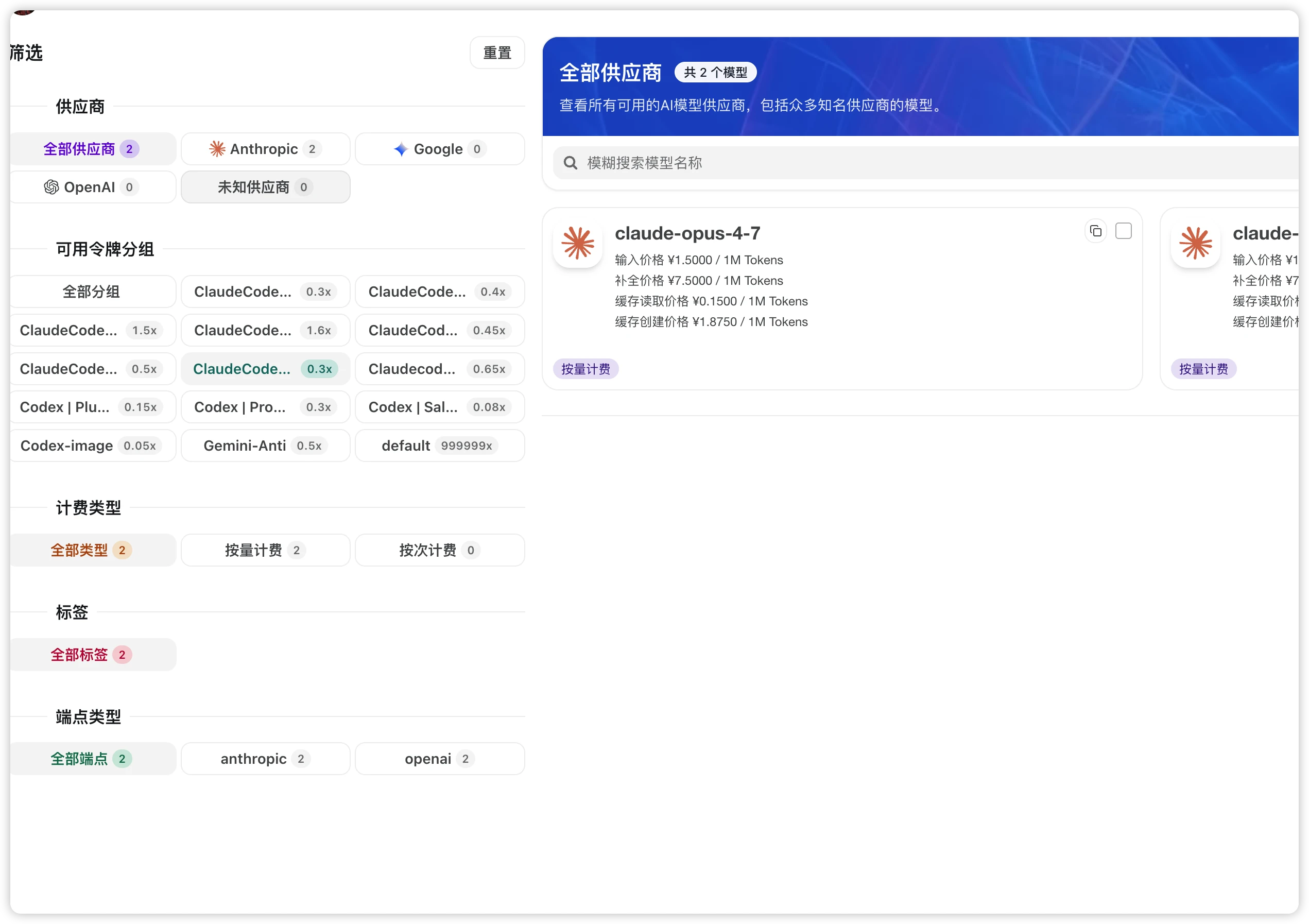The image size is (1309, 924).
Task: Filter endpoint type by anthropic
Action: (x=266, y=759)
